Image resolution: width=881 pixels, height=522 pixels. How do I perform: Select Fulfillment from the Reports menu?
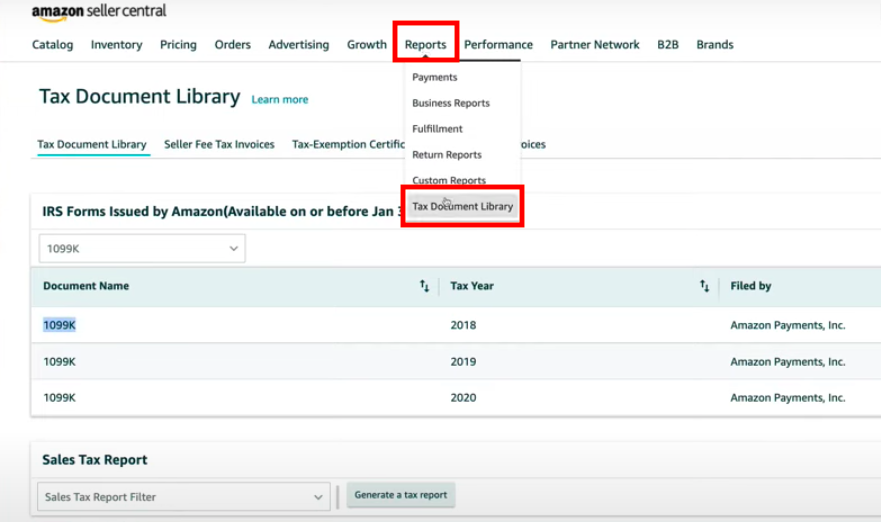click(437, 129)
